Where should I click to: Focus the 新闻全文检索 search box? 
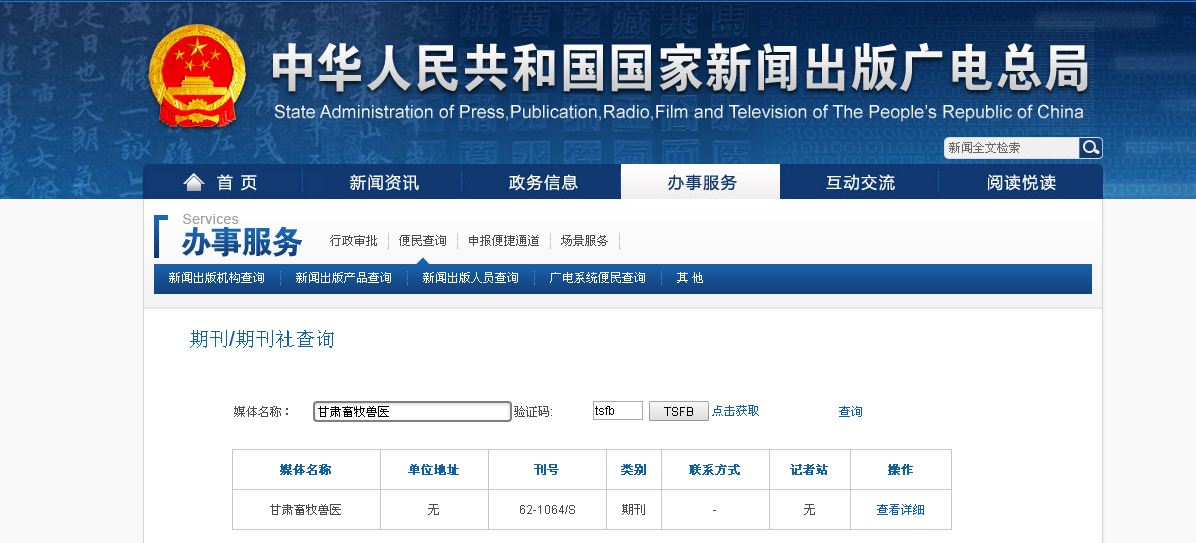click(1011, 148)
